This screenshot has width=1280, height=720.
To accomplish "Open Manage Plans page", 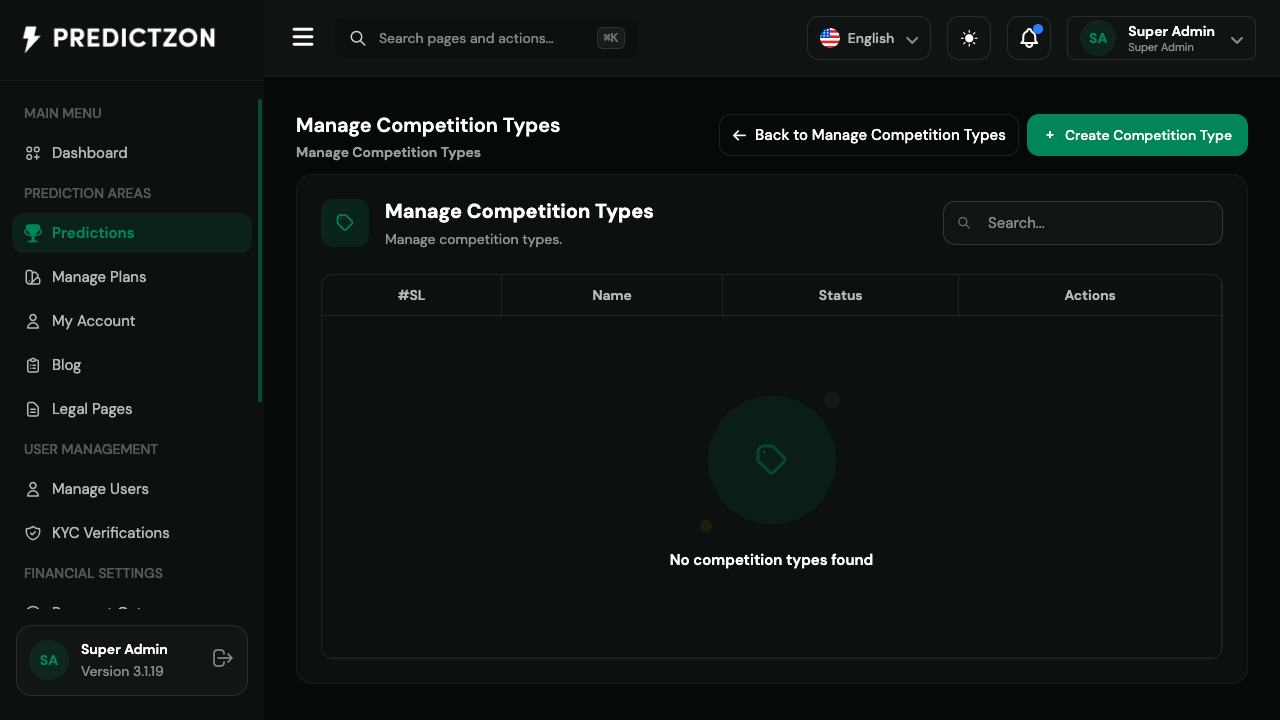I will click(132, 277).
